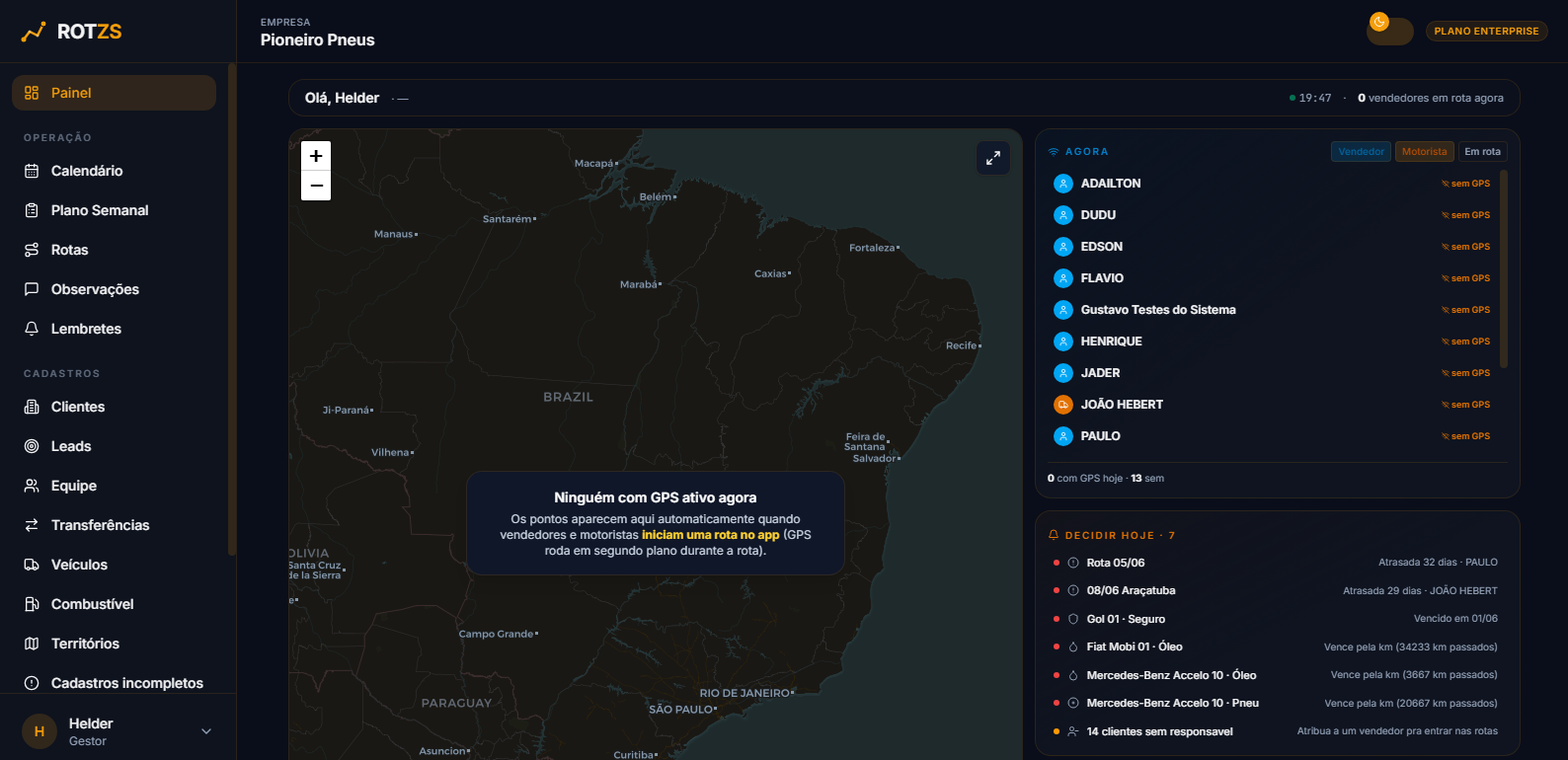Toggle the Vendedor filter chip

click(1362, 152)
